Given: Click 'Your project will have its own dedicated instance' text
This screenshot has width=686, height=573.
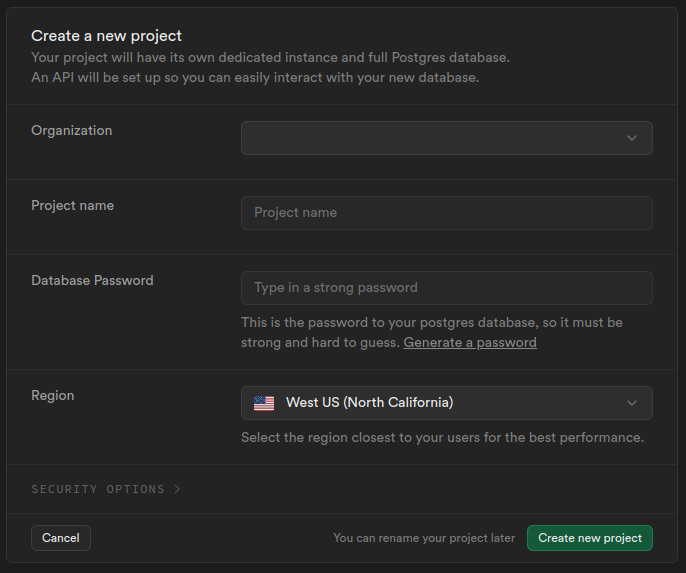Looking at the screenshot, I should pos(270,57).
